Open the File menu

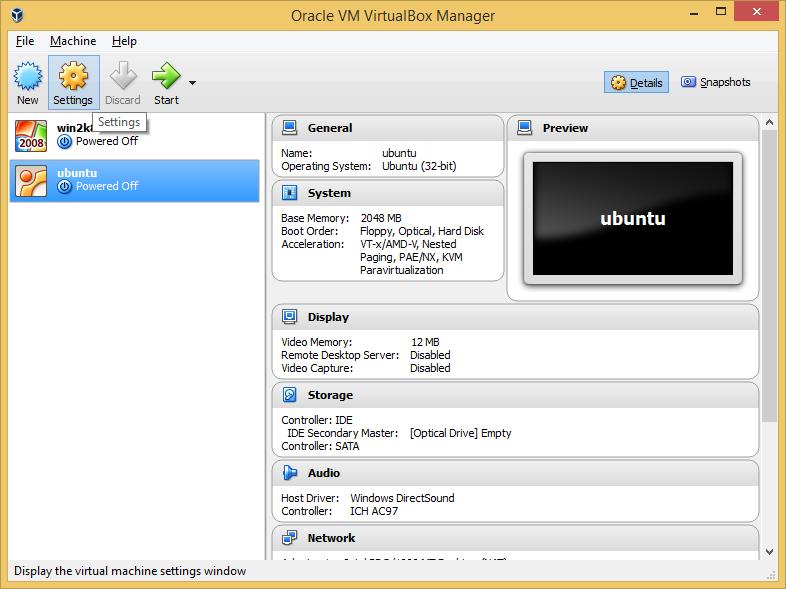(25, 41)
